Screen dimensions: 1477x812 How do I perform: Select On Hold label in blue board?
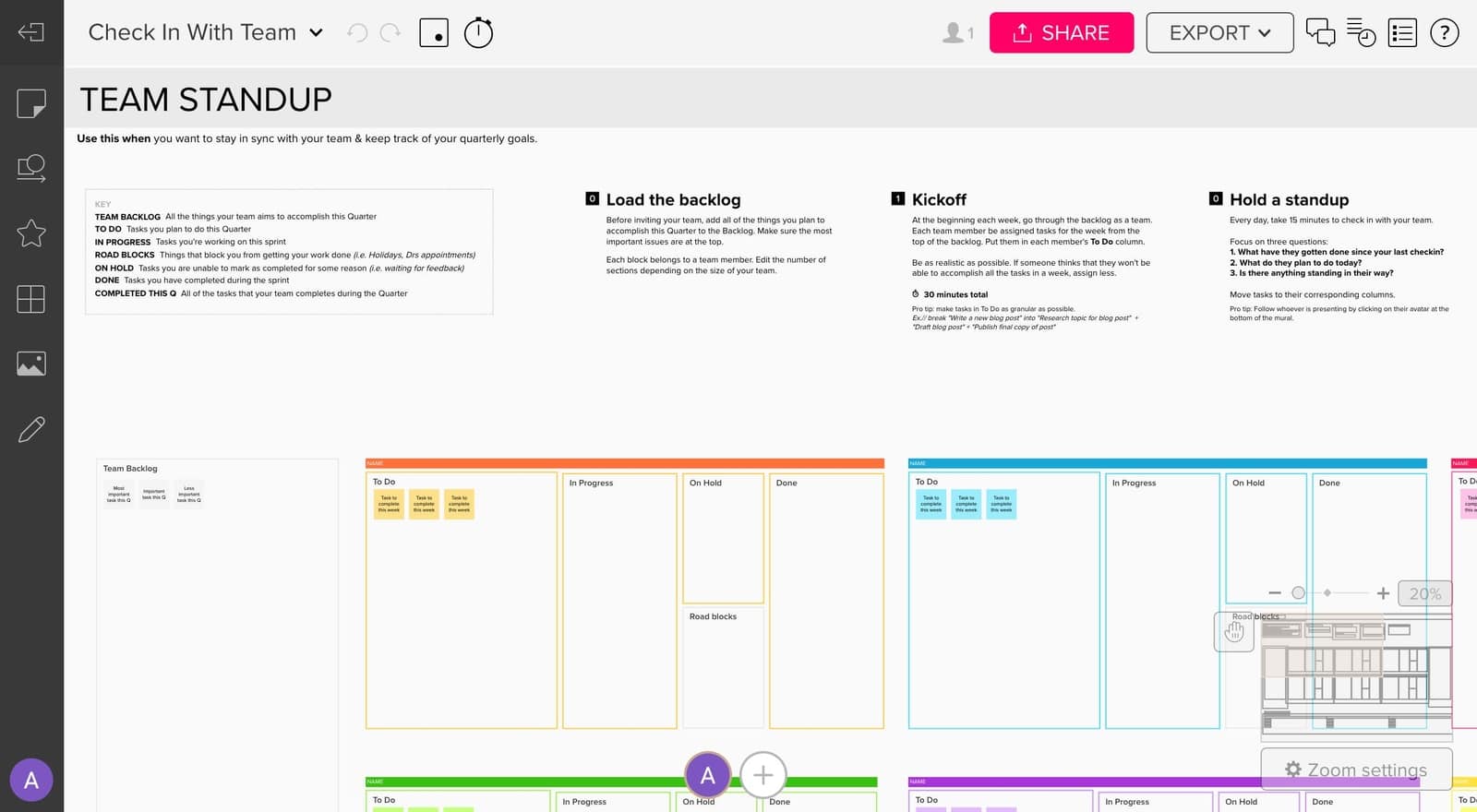pyautogui.click(x=1248, y=483)
